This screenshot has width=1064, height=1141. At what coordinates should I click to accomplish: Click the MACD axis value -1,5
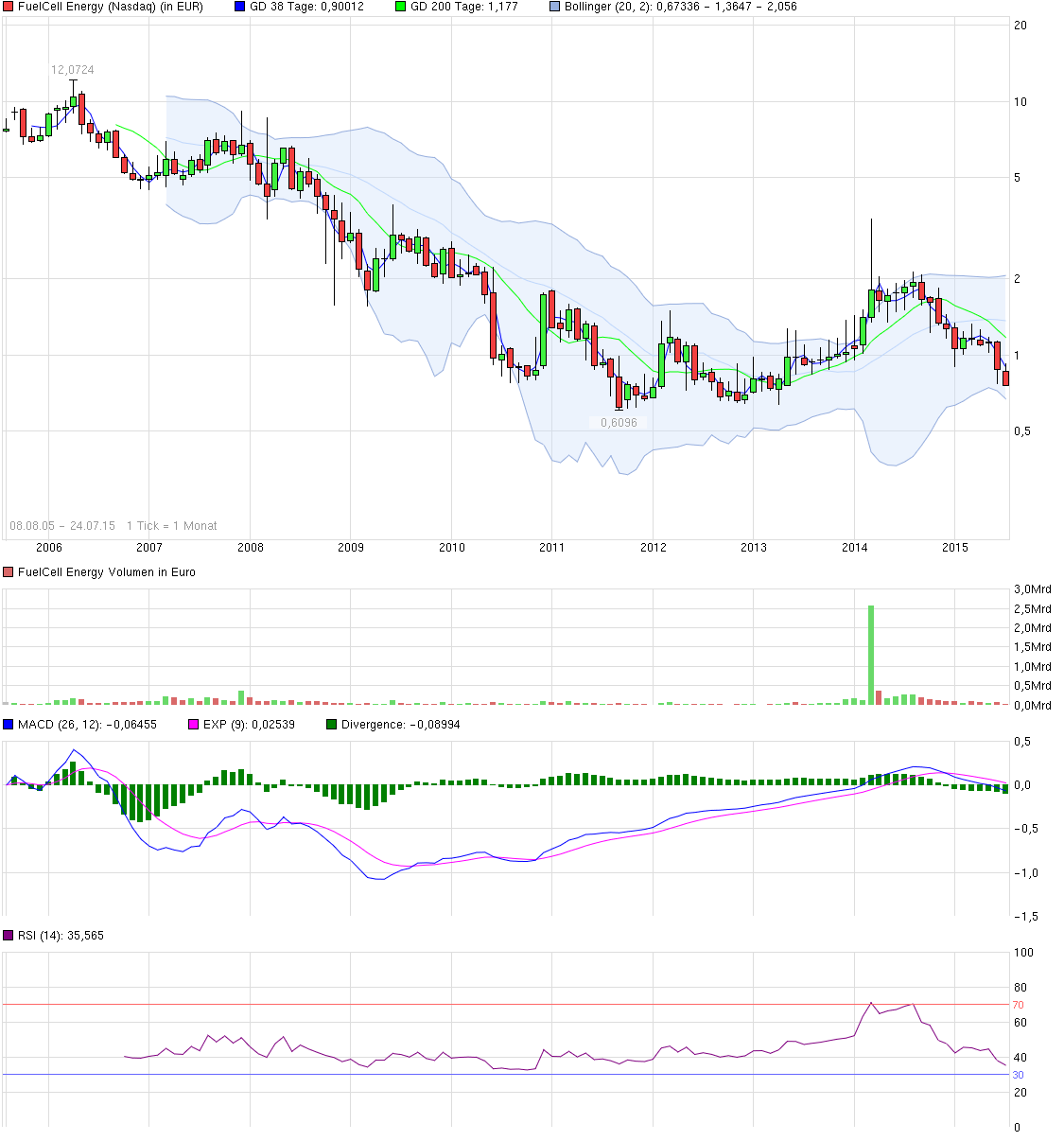click(1026, 917)
